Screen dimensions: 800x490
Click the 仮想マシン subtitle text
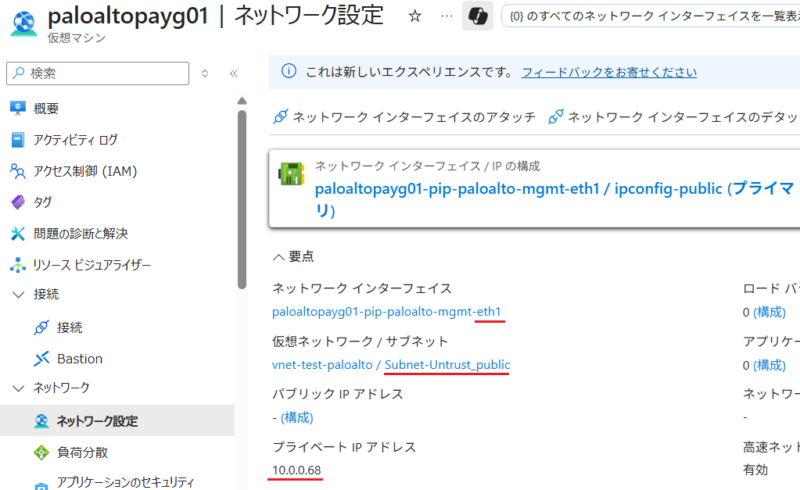point(77,38)
